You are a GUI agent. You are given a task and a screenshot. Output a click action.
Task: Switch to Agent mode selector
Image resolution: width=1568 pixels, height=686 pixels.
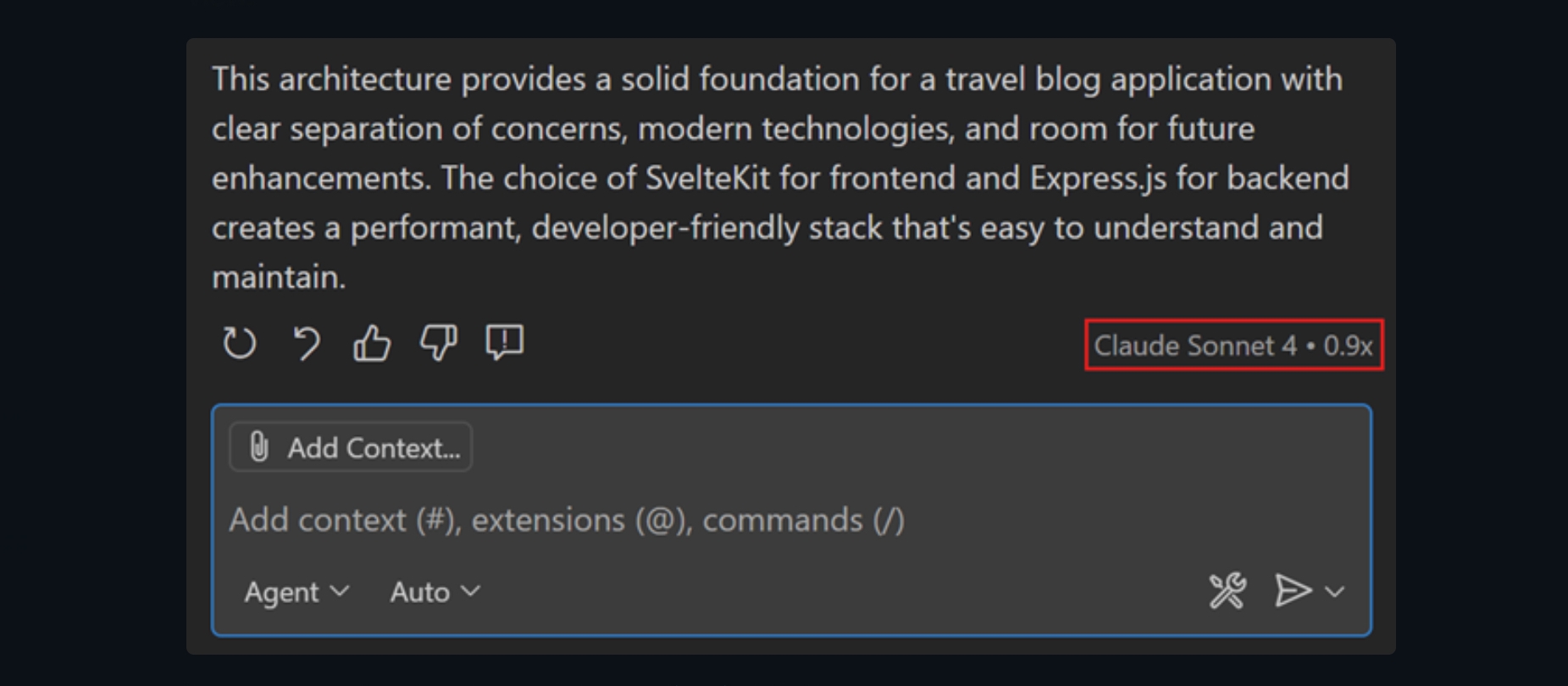(x=295, y=592)
